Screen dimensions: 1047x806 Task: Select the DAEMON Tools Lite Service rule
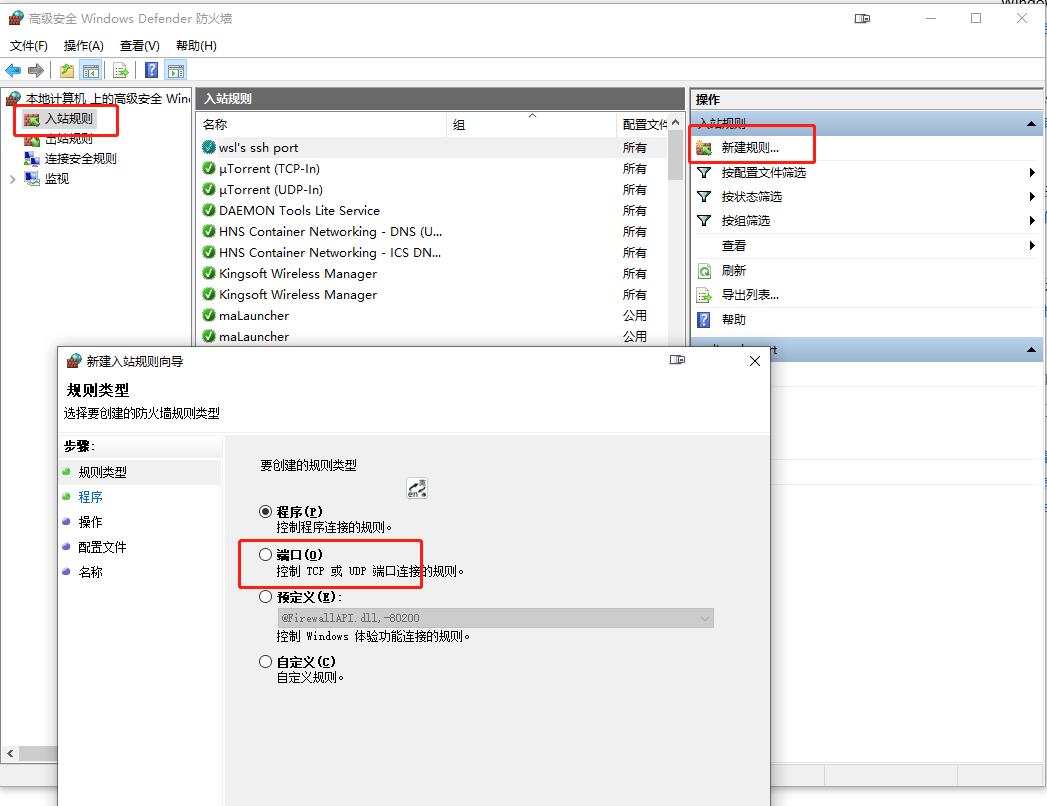pos(432,211)
